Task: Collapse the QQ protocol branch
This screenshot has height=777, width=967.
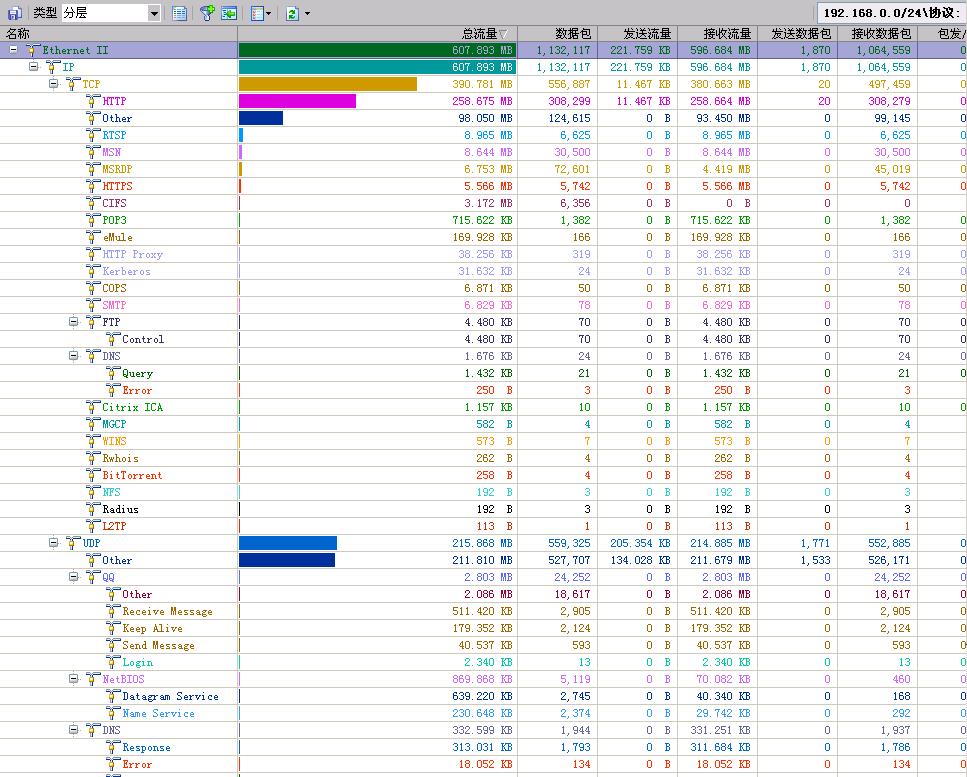Action: pyautogui.click(x=73, y=577)
